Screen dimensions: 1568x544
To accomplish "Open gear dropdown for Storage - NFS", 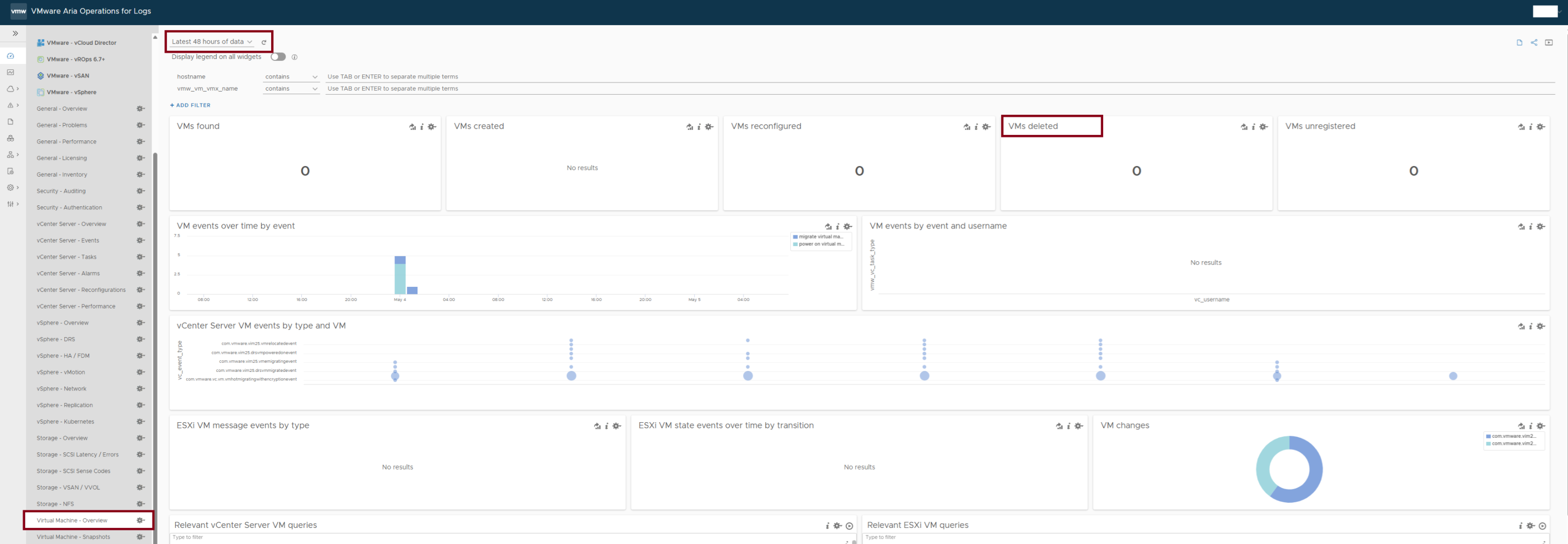I will click(141, 504).
